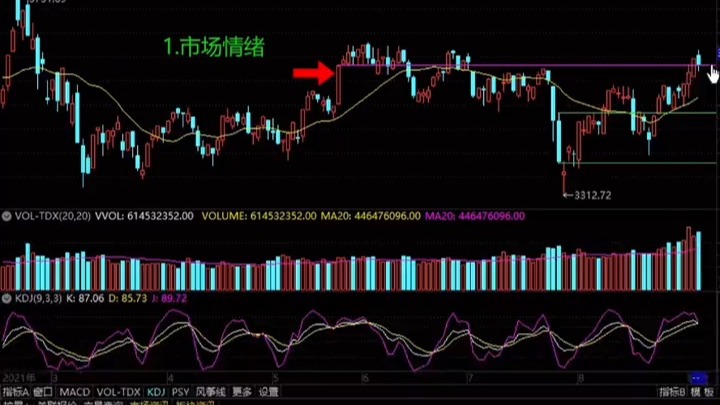Expand the 更多 indicators list
This screenshot has width=720, height=405.
pyautogui.click(x=242, y=391)
